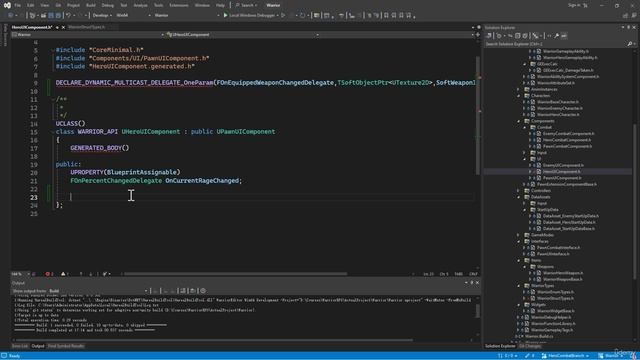Viewport: 640px width, 360px height.
Task: Toggle auto-hide pin on Solution Explorer
Action: click(x=629, y=27)
